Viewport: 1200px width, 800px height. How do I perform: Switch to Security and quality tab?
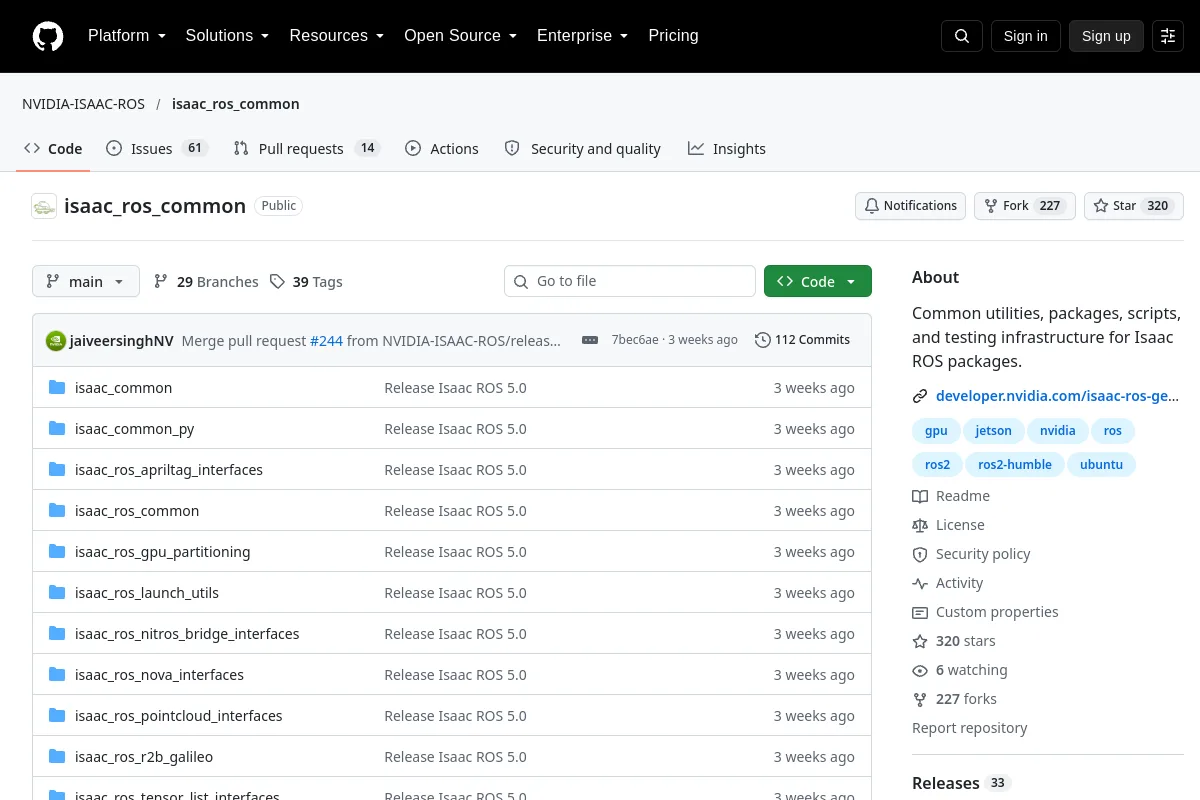click(582, 148)
